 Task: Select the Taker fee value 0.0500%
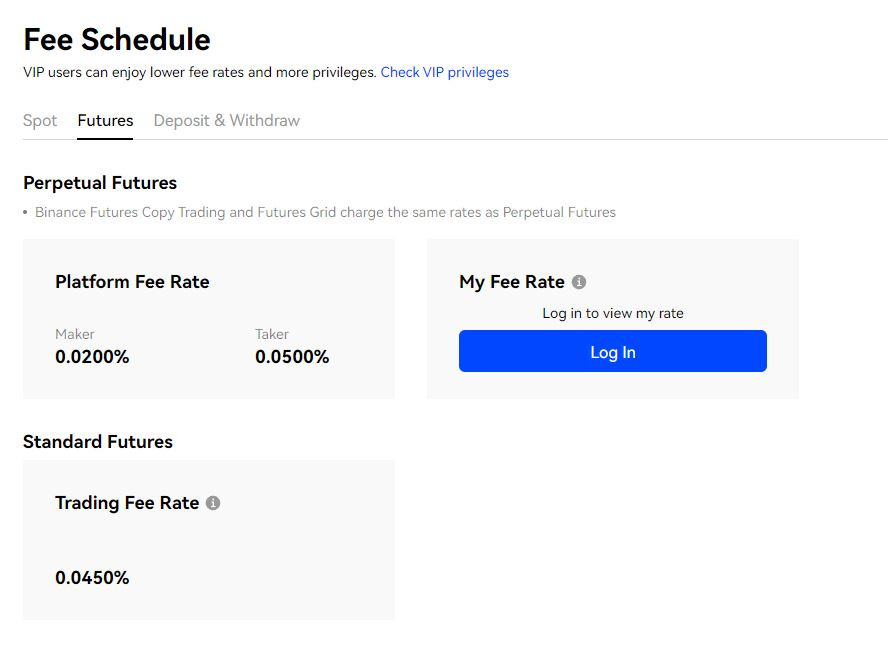[x=292, y=357]
